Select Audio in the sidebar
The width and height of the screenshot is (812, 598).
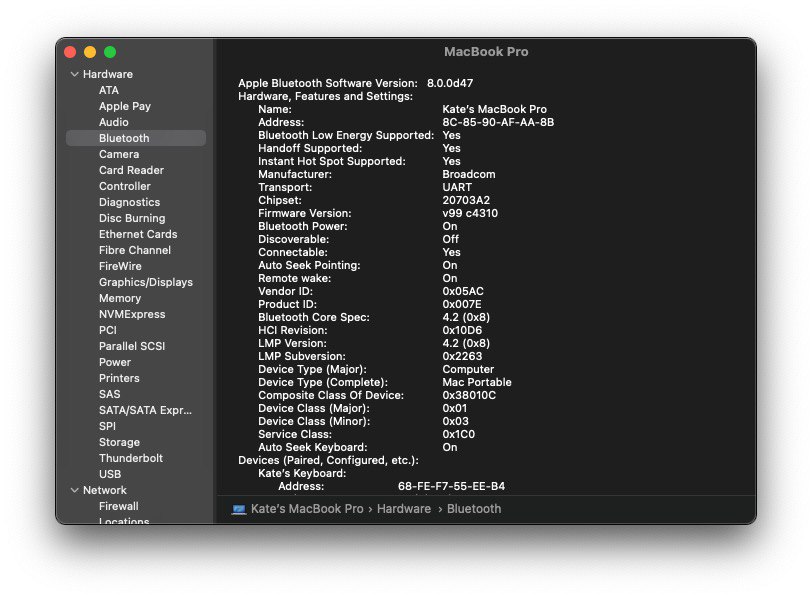point(113,122)
